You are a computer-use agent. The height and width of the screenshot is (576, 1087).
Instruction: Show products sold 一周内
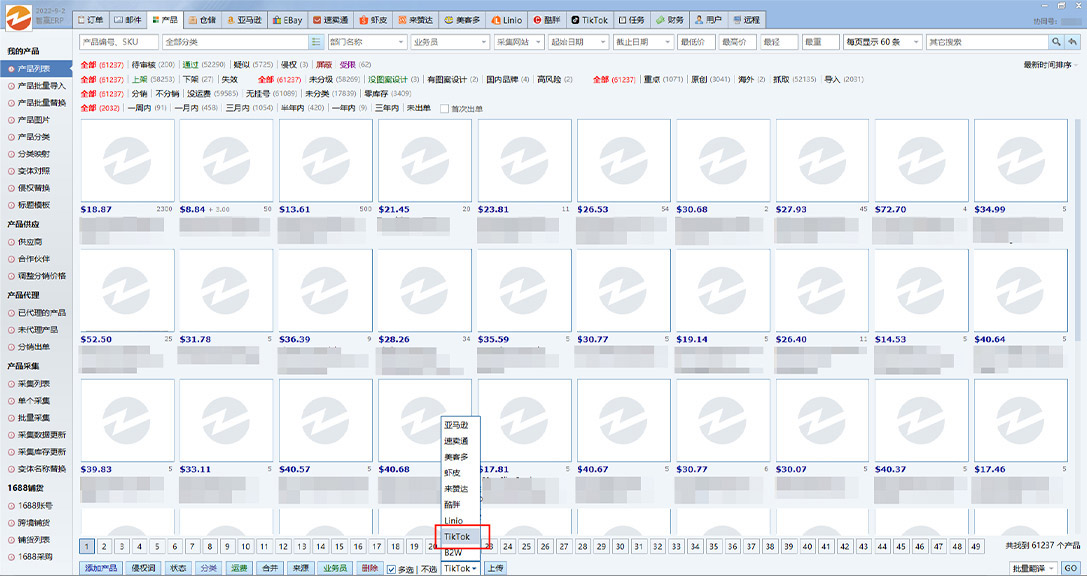point(139,108)
